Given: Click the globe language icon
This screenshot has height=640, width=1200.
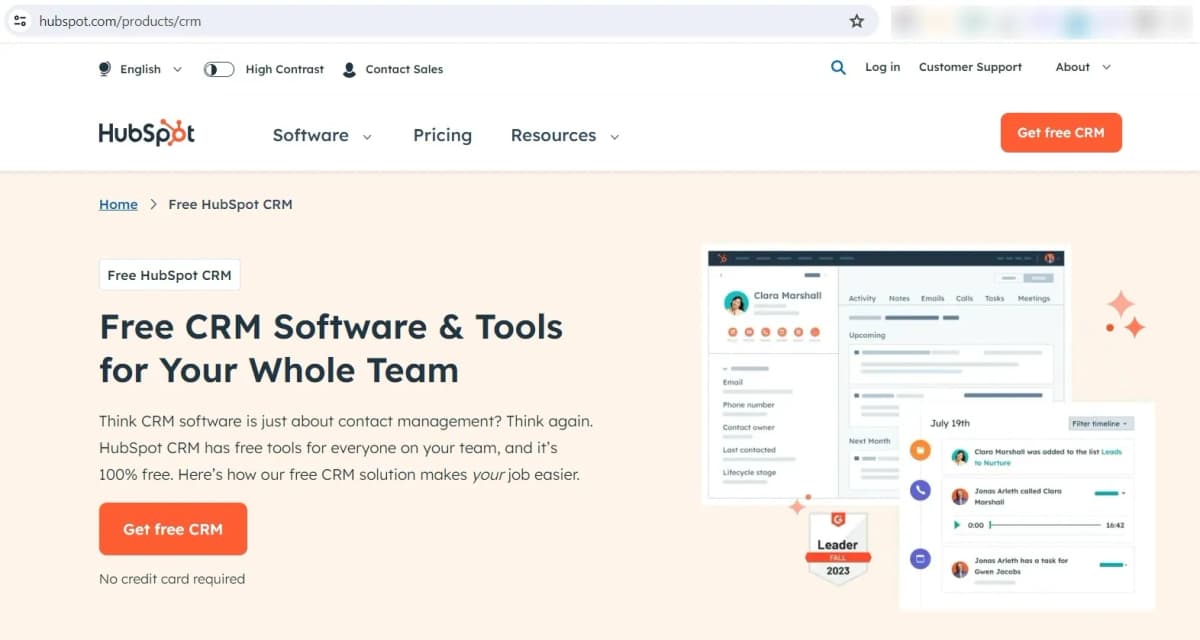Looking at the screenshot, I should pyautogui.click(x=105, y=69).
